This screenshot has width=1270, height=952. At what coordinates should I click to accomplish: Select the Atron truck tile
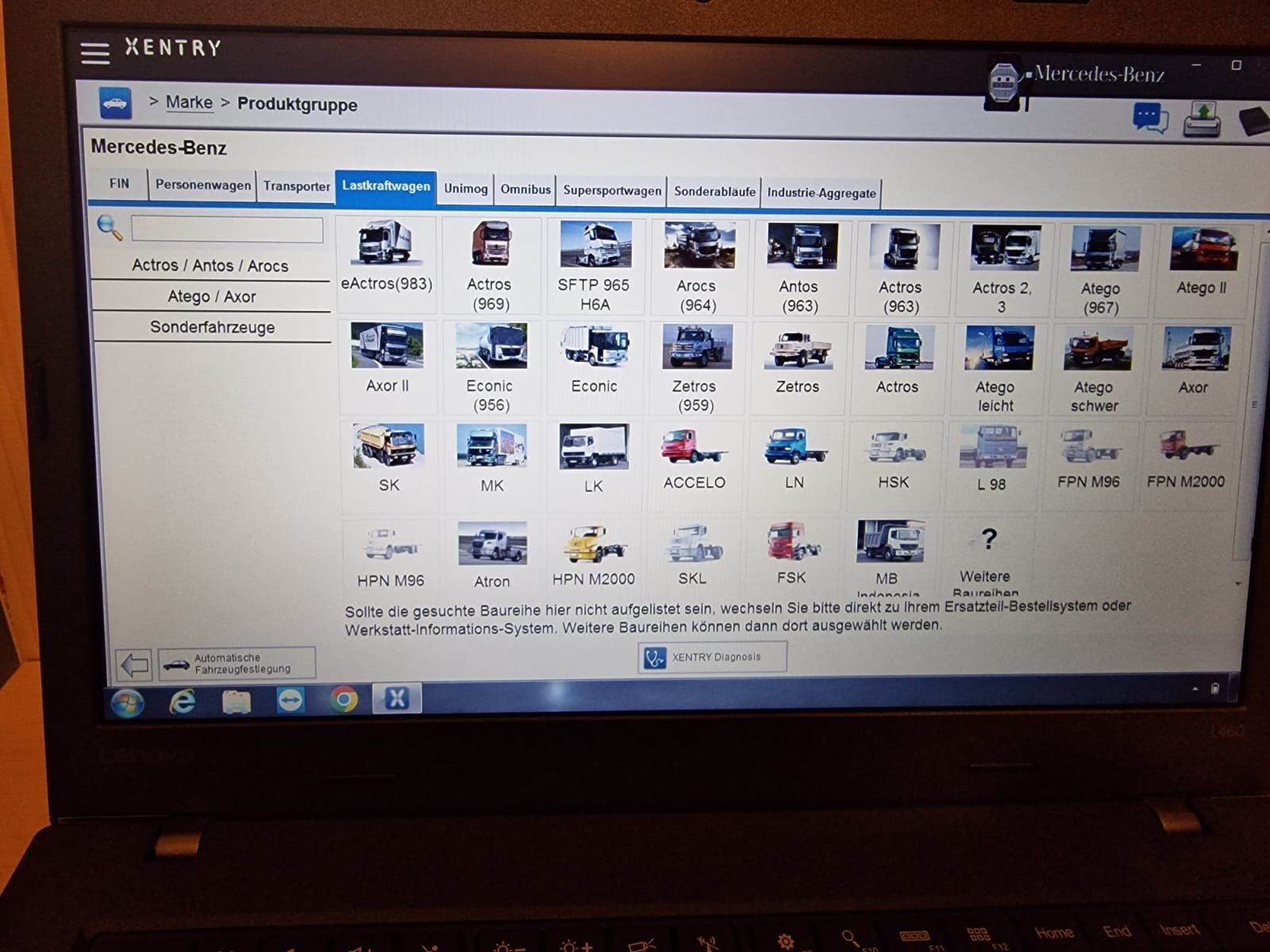pos(492,557)
